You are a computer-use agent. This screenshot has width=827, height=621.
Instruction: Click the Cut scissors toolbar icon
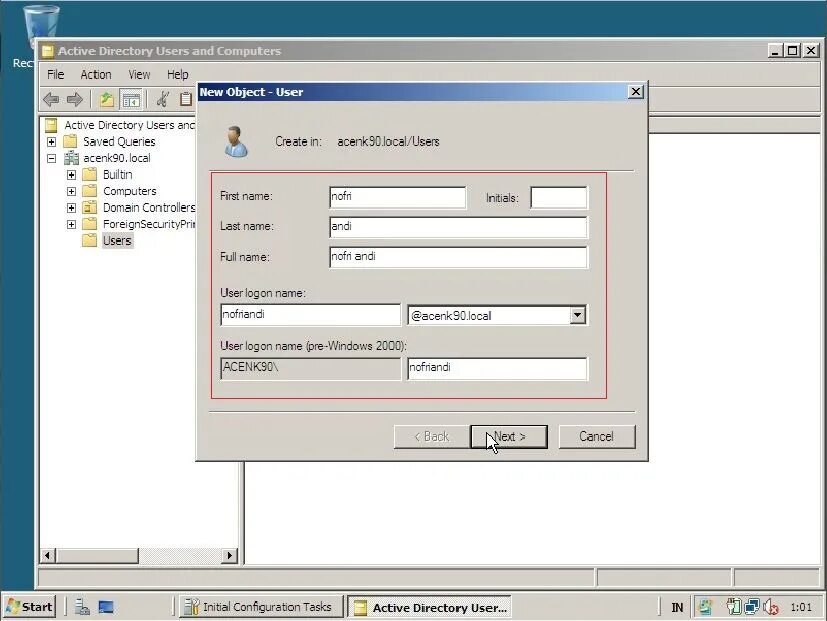162,99
